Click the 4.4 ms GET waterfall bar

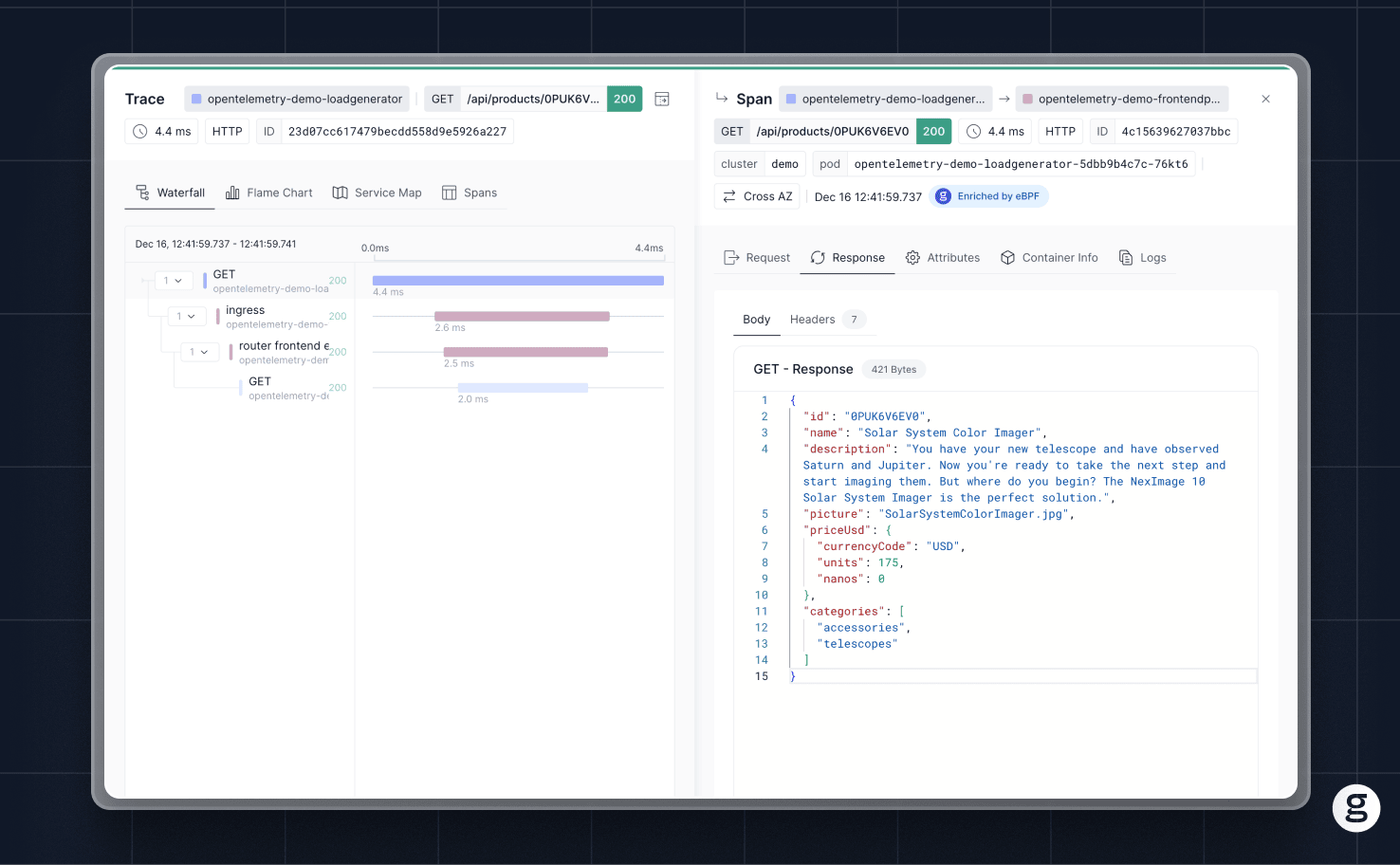(x=518, y=281)
